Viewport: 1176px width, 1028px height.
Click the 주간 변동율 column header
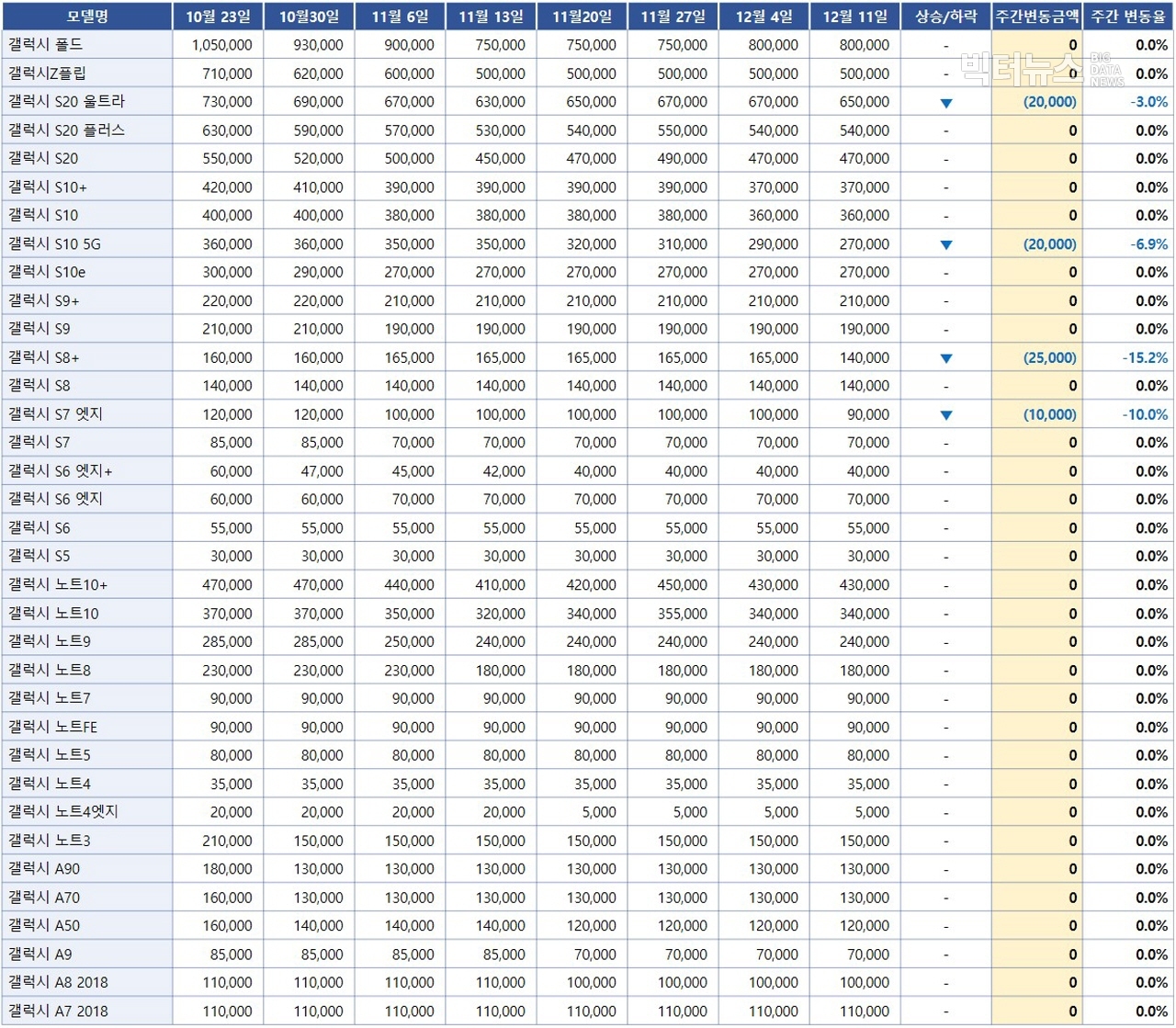coord(1128,17)
